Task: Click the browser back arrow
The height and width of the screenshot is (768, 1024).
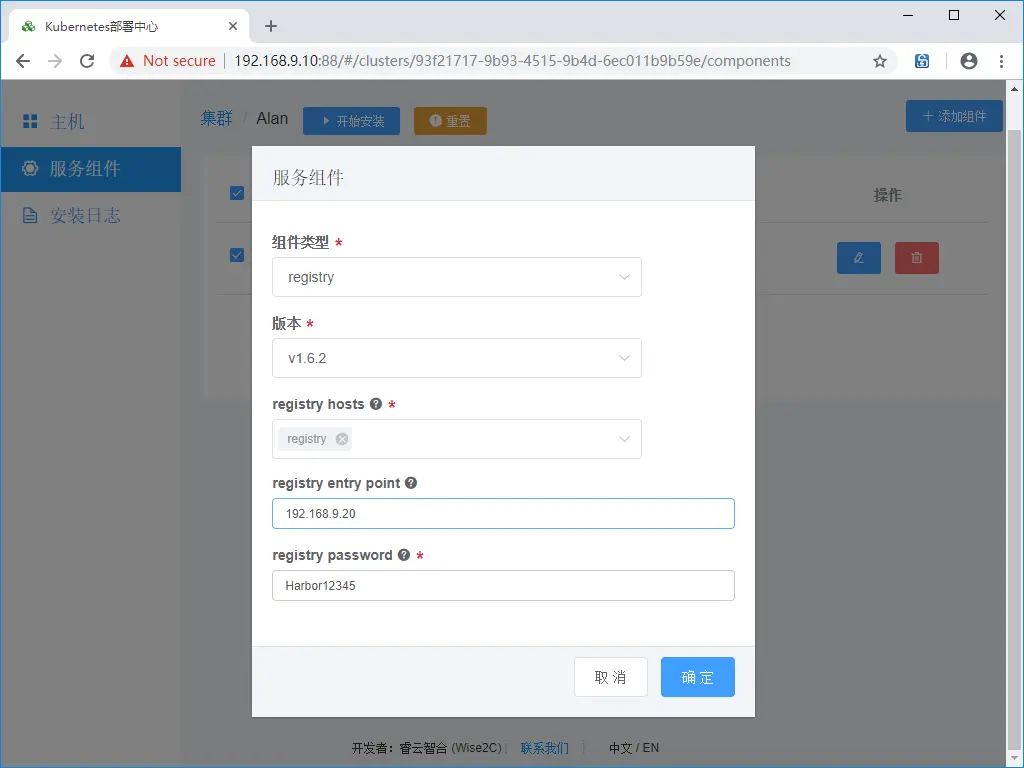Action: coord(23,61)
